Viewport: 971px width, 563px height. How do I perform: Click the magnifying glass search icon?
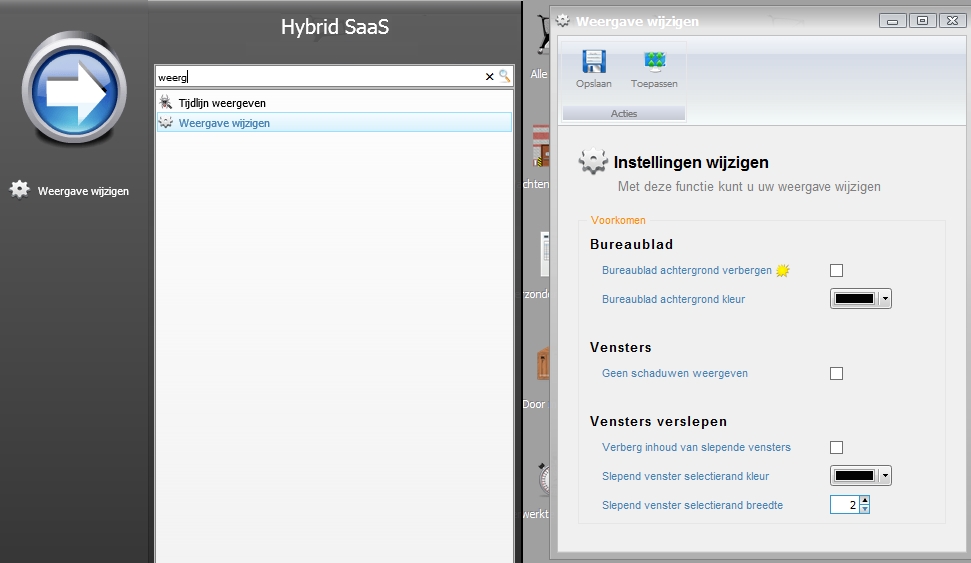(x=505, y=77)
